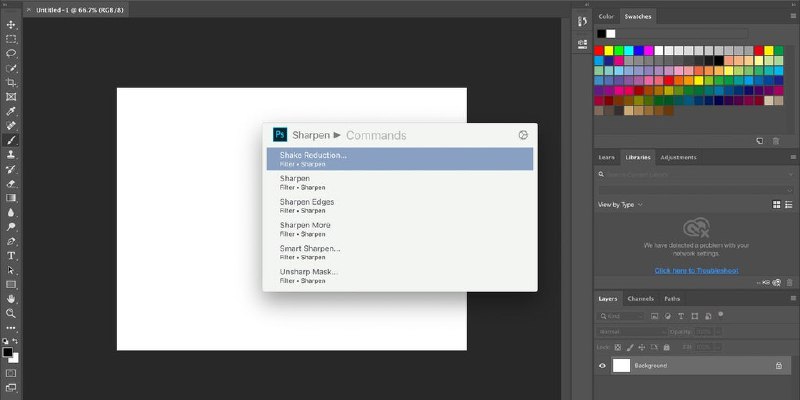Screen dimensions: 800x400
Task: Click the delete swatch trash icon
Action: click(x=776, y=141)
